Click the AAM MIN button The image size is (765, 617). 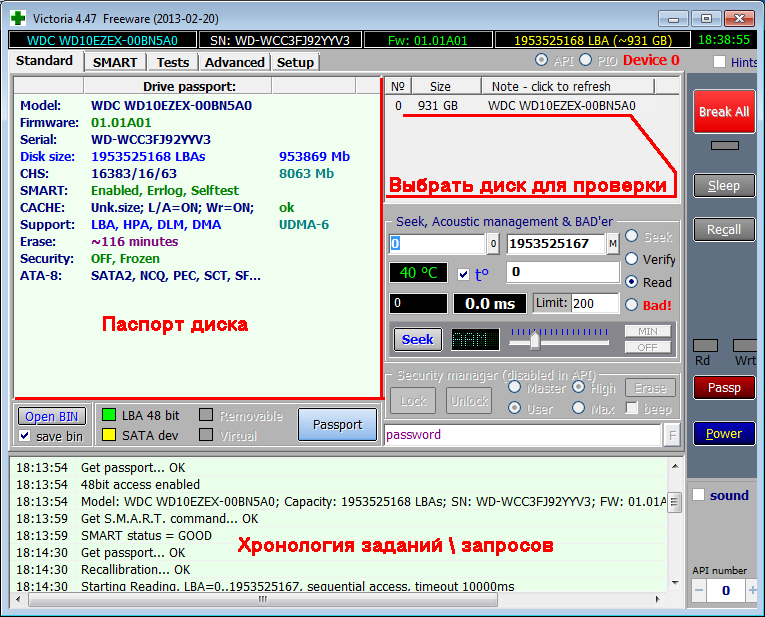[647, 332]
